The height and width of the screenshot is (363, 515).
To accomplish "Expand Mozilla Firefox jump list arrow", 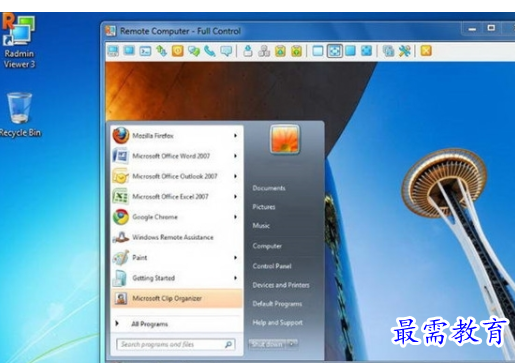I will [x=235, y=135].
